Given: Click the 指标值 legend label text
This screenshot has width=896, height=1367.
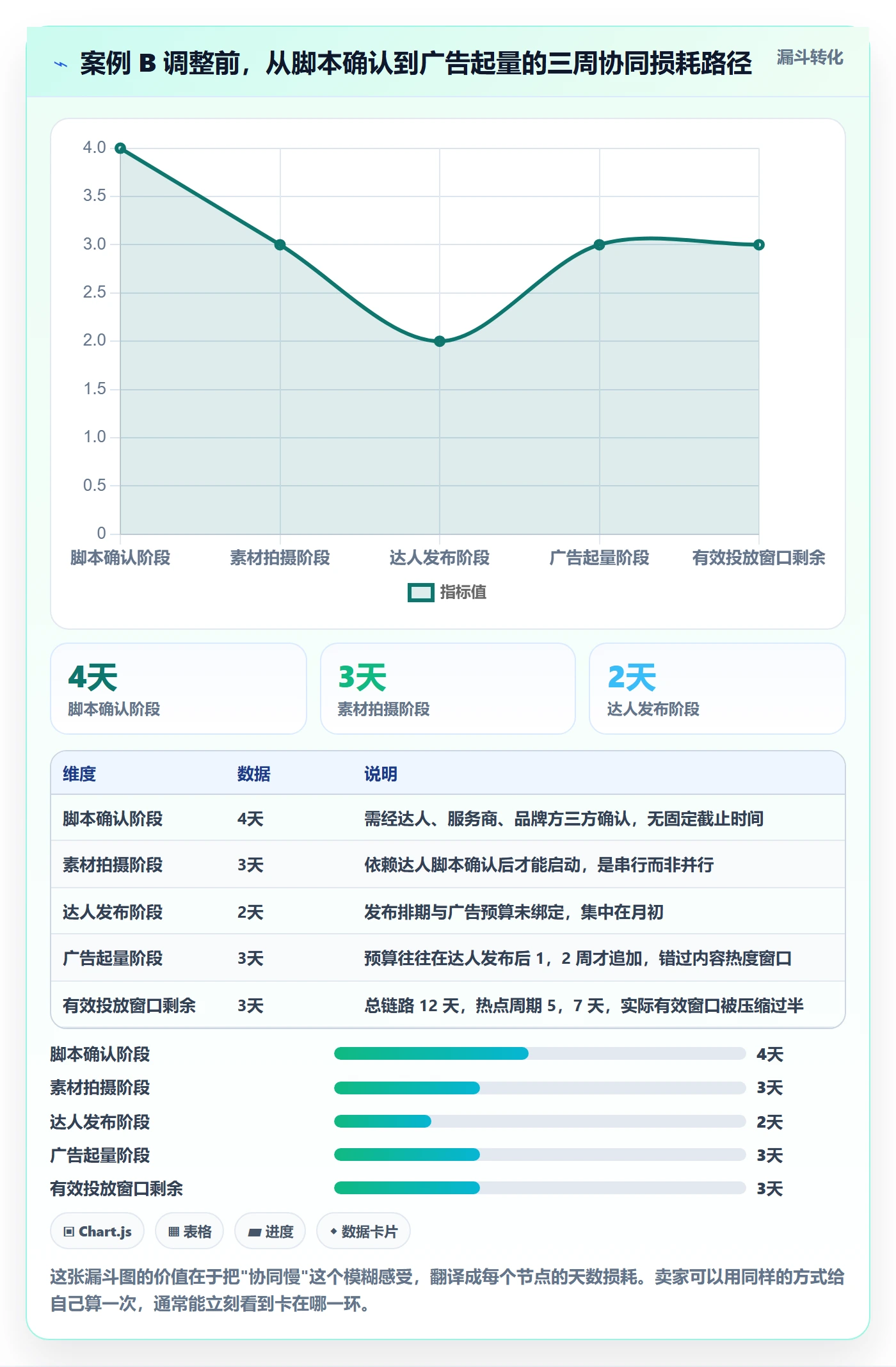Looking at the screenshot, I should tap(463, 592).
